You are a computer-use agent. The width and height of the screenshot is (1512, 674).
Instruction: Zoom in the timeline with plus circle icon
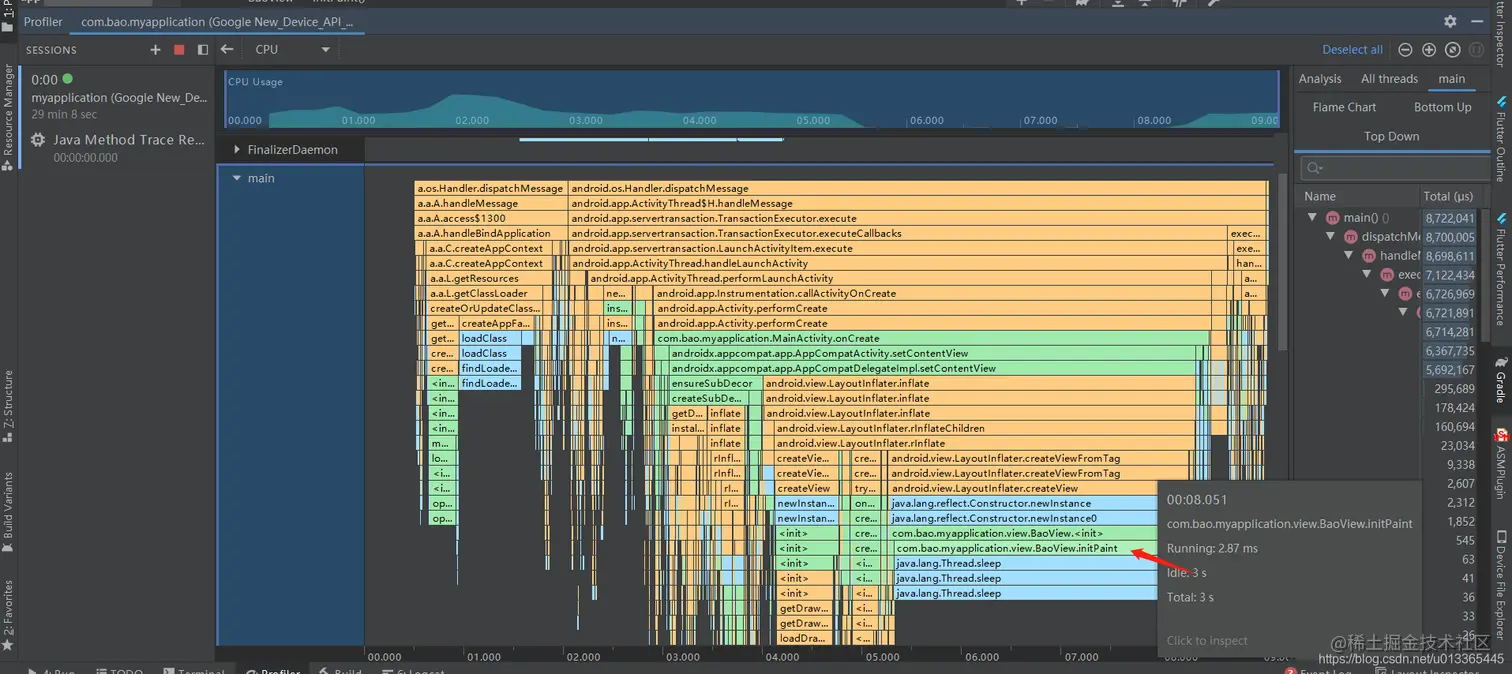[1429, 50]
